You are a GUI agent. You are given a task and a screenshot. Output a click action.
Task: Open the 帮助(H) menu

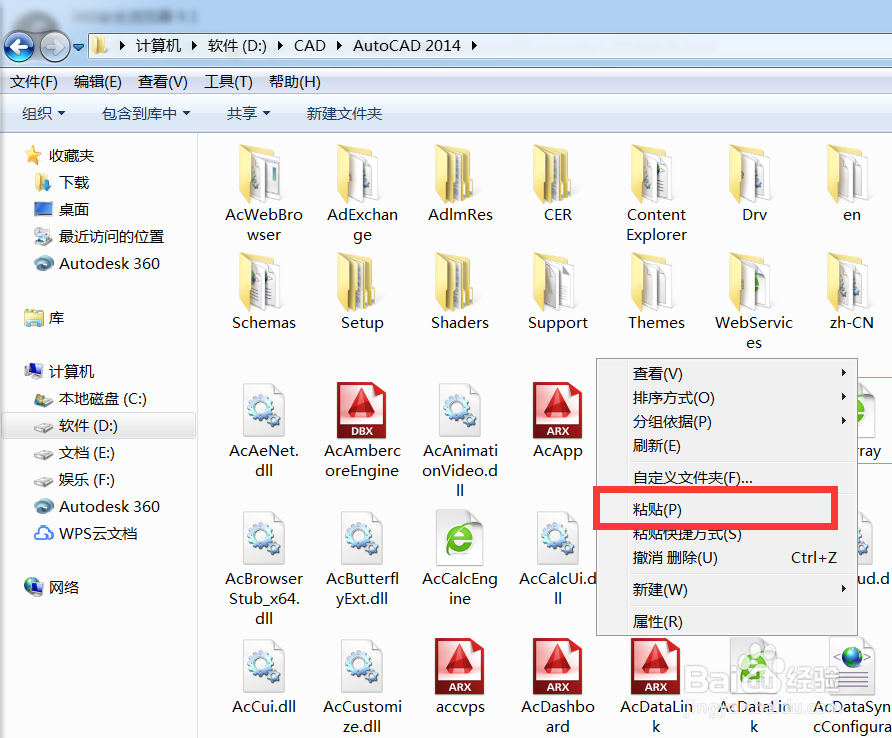[295, 82]
